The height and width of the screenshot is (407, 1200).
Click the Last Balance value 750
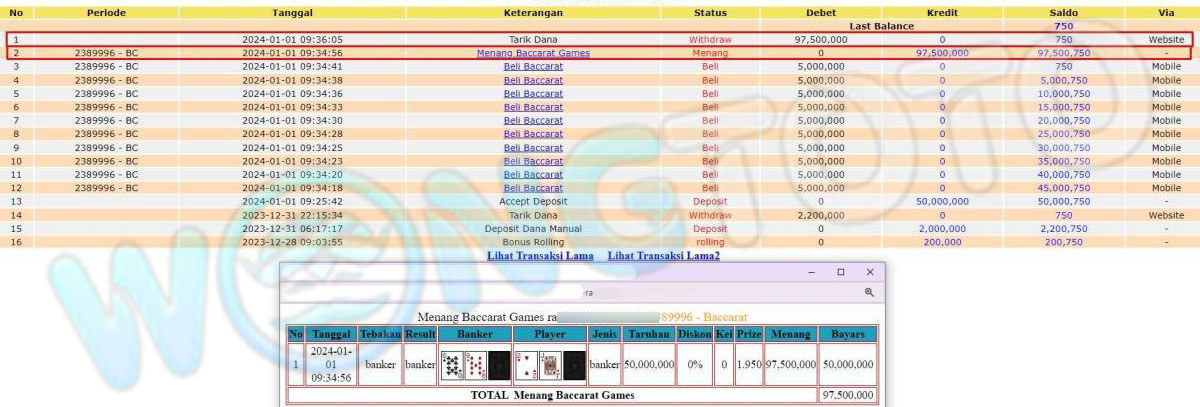tap(1063, 26)
